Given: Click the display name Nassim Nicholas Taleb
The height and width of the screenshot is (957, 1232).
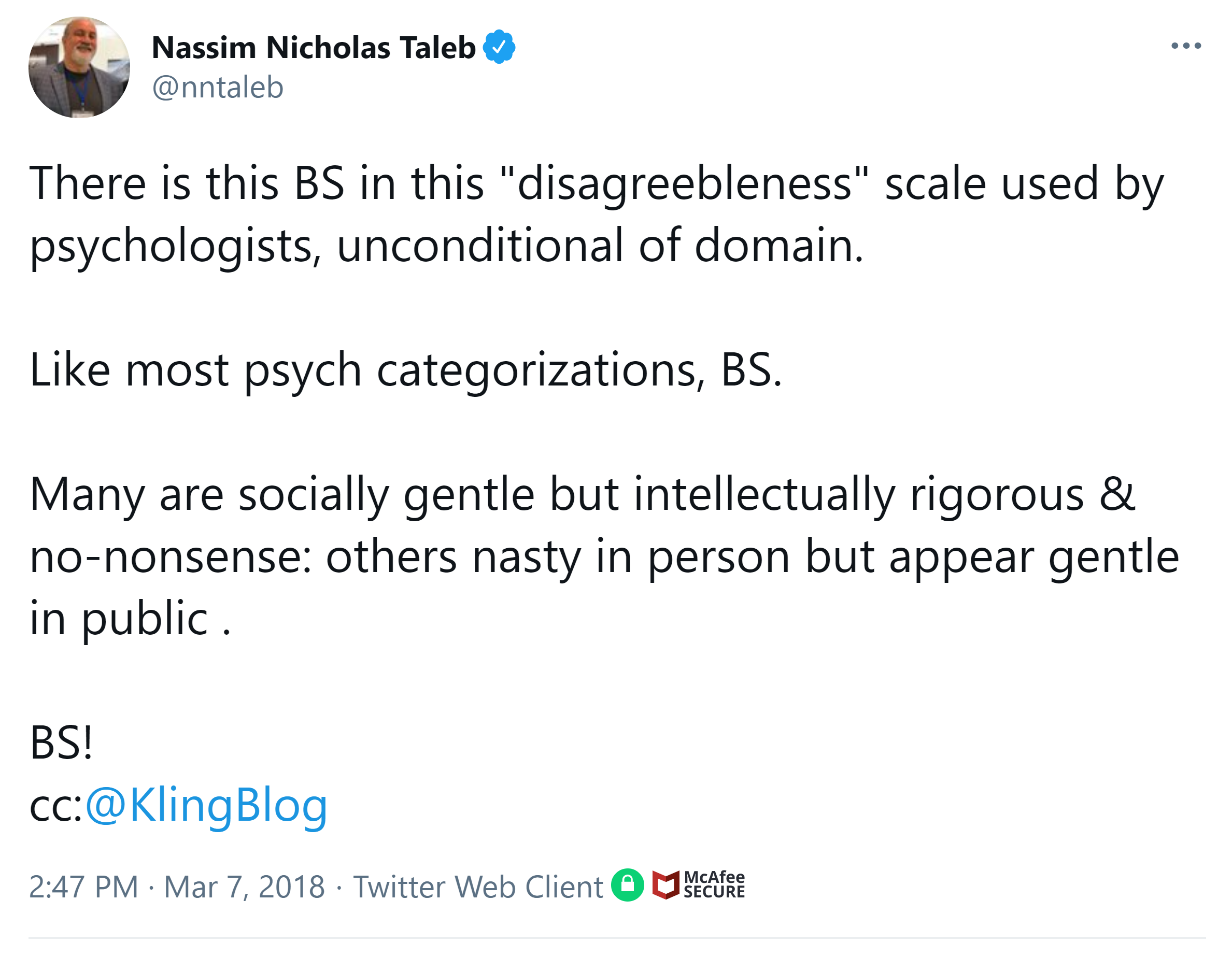Looking at the screenshot, I should point(314,47).
